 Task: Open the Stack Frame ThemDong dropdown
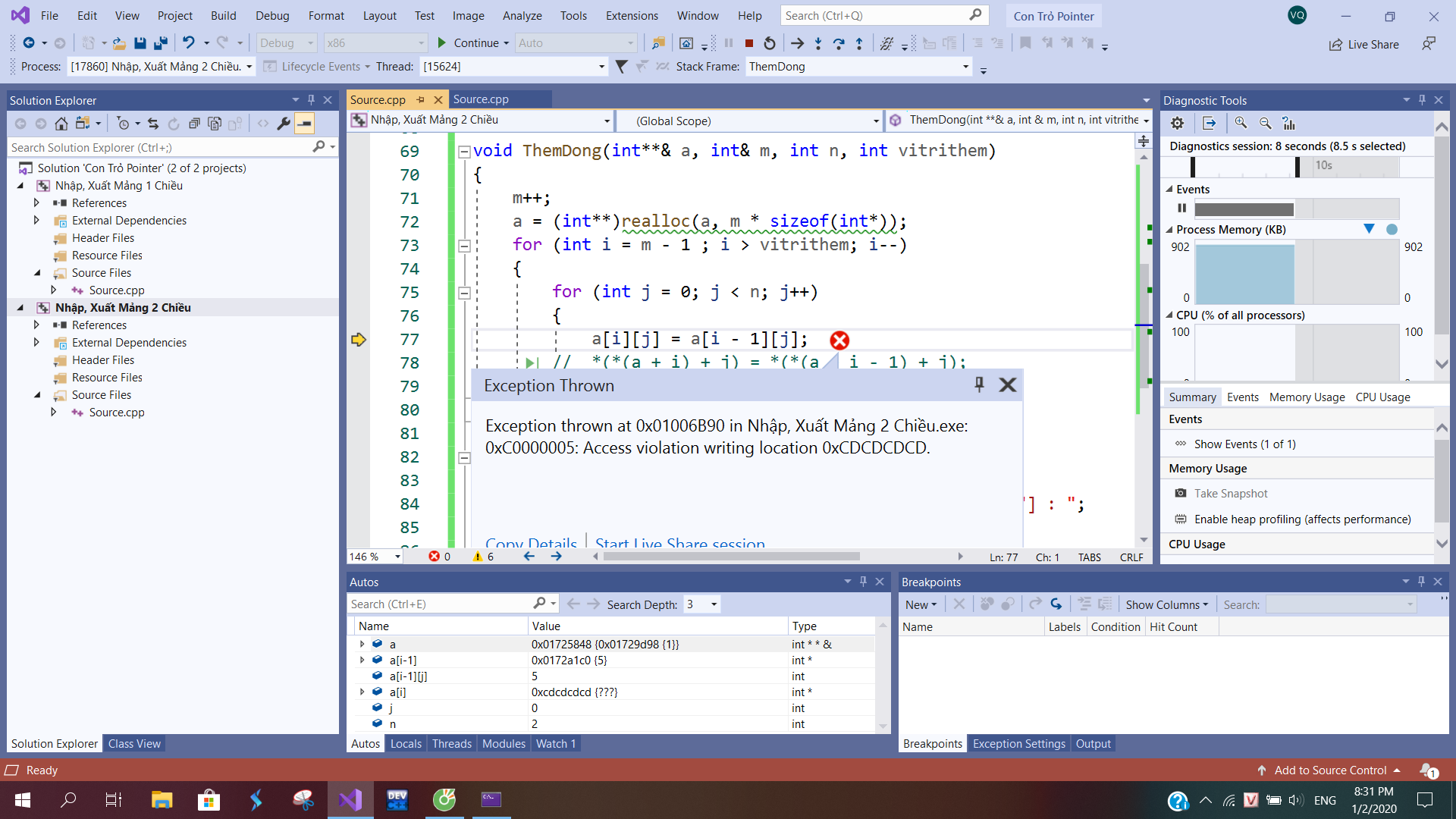click(x=965, y=67)
